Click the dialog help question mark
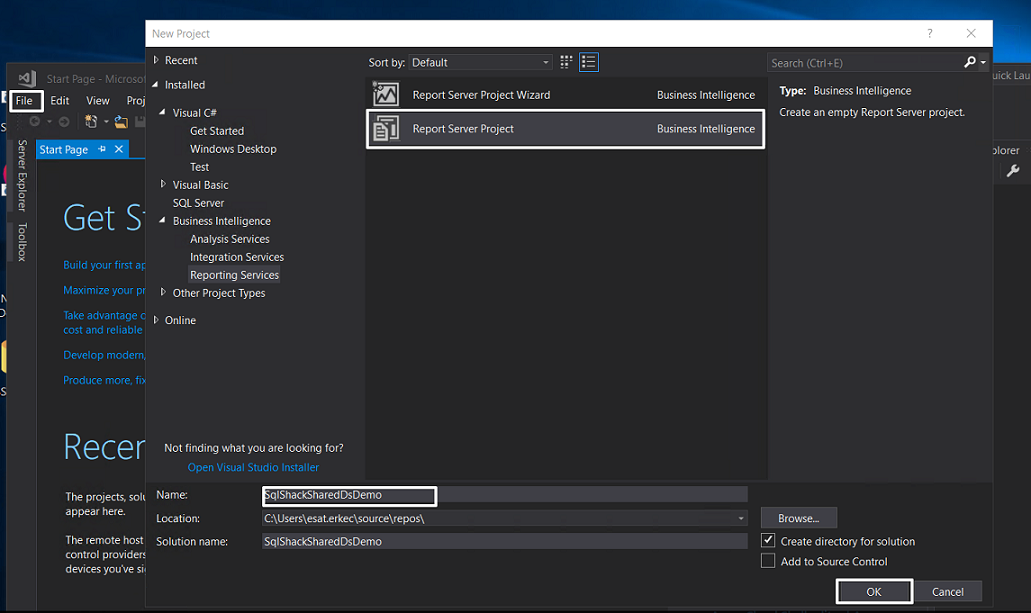1031x613 pixels. (x=930, y=34)
